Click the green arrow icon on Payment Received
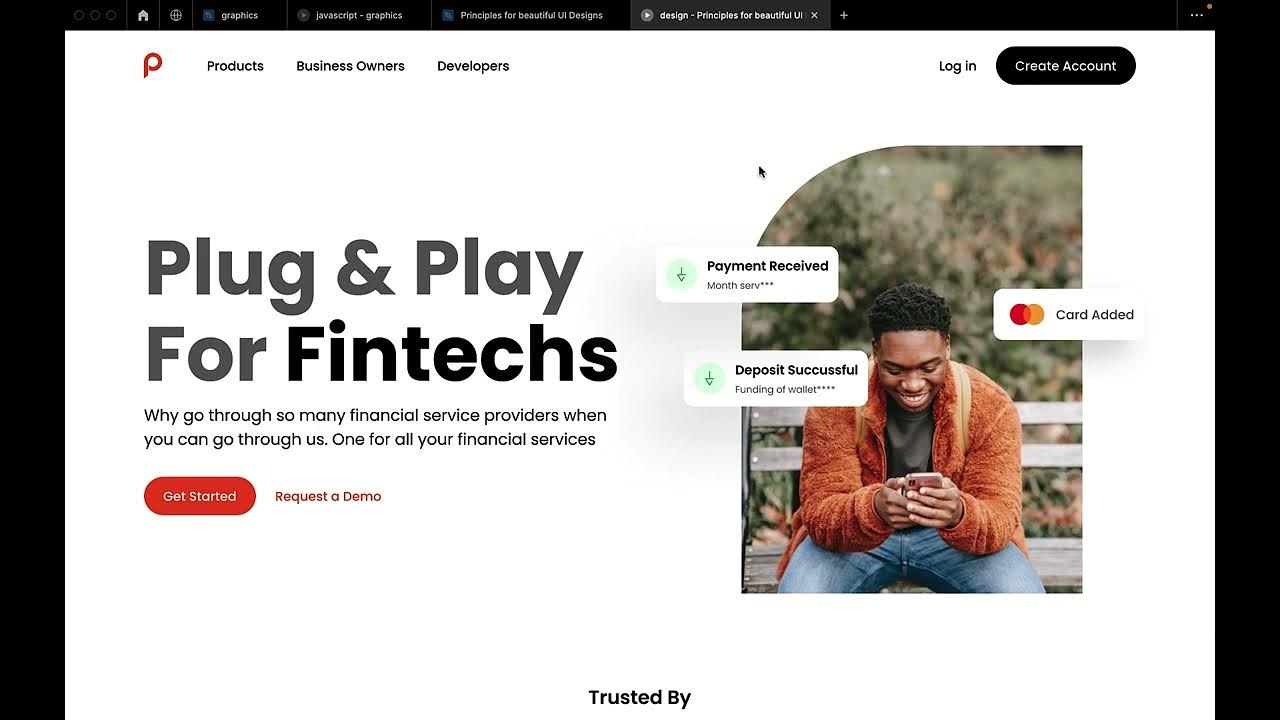The width and height of the screenshot is (1280, 720). [681, 274]
